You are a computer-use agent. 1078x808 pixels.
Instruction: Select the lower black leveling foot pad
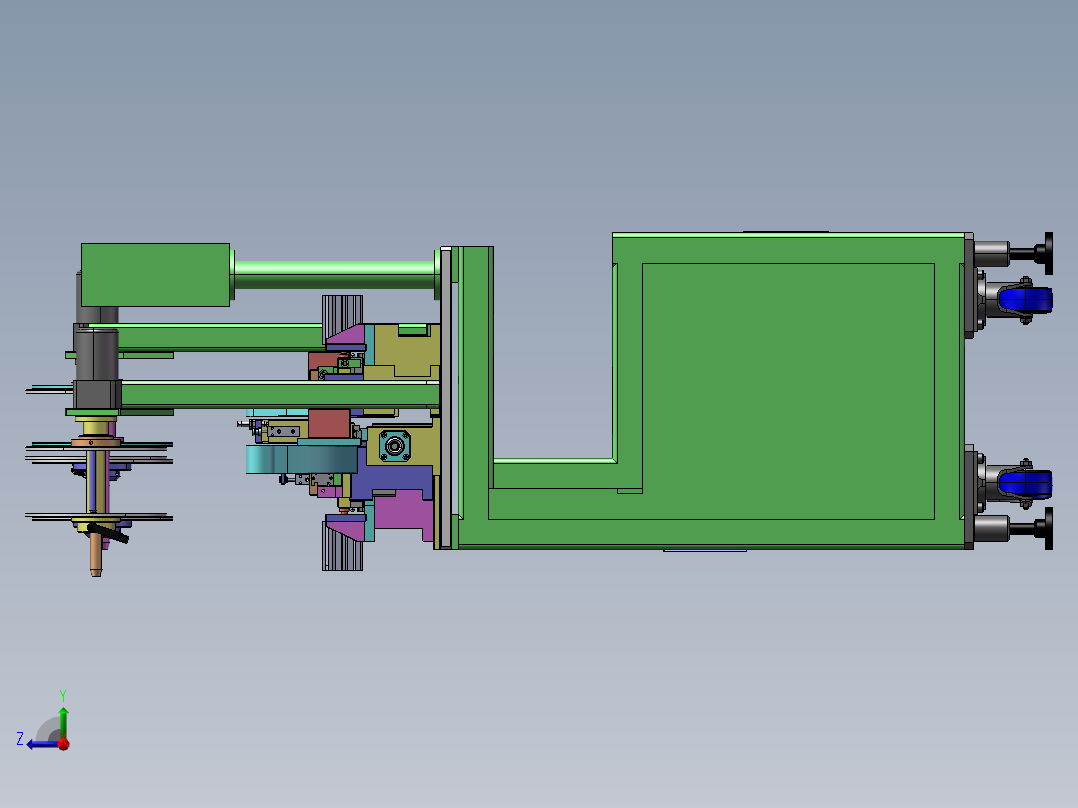point(1048,528)
